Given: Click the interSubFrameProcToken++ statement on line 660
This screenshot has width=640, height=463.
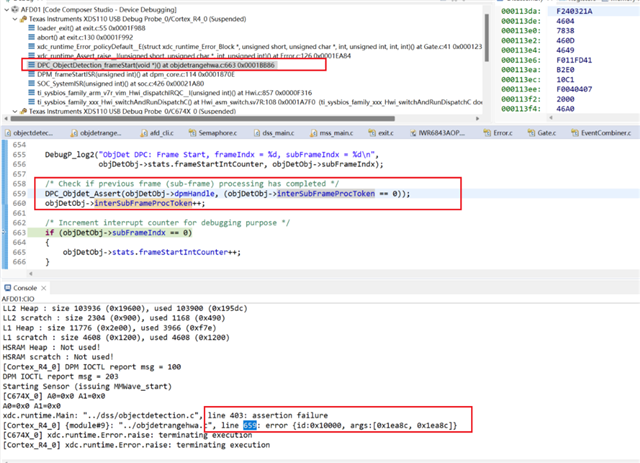Looking at the screenshot, I should pos(125,203).
